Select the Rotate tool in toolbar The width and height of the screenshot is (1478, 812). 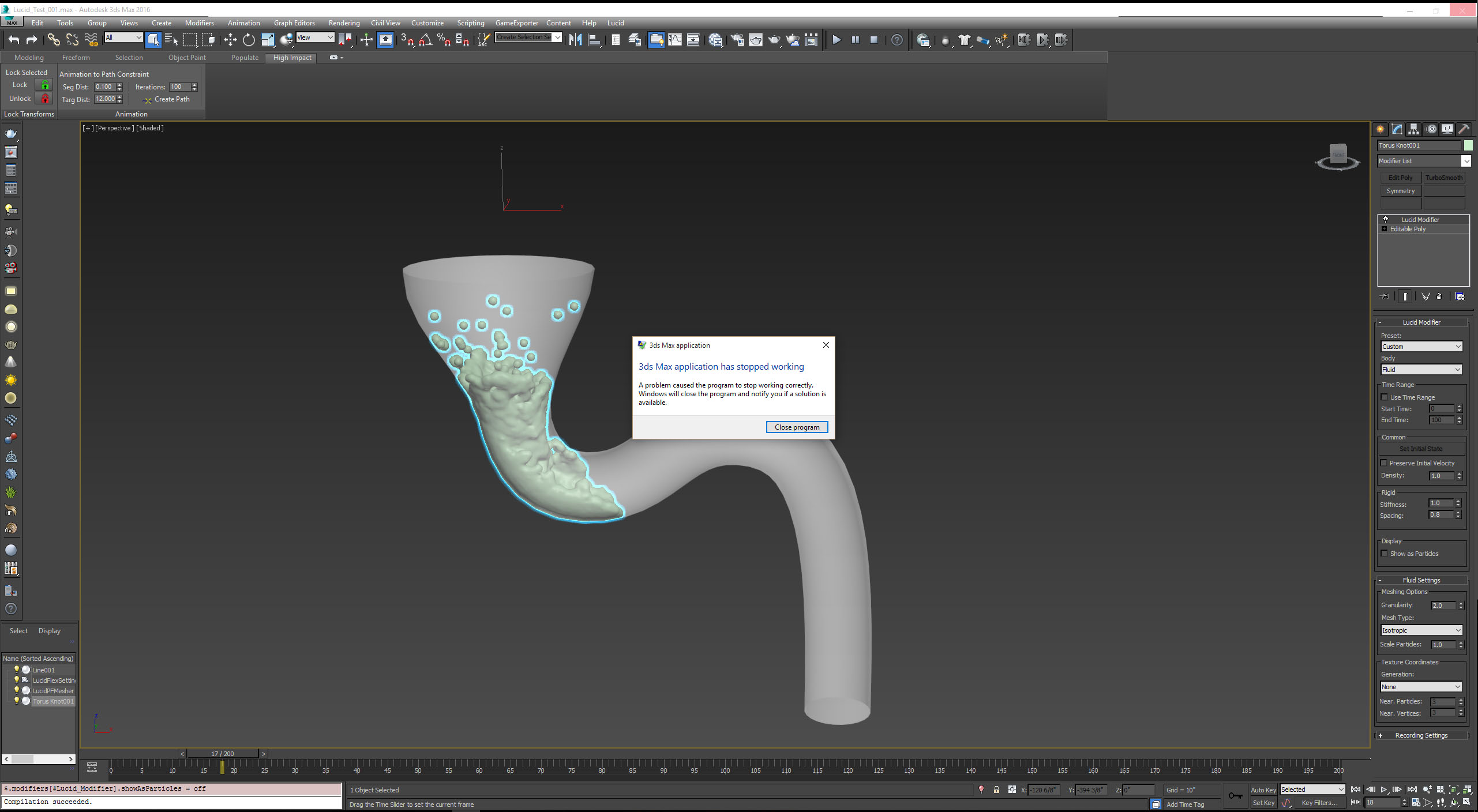[x=249, y=40]
